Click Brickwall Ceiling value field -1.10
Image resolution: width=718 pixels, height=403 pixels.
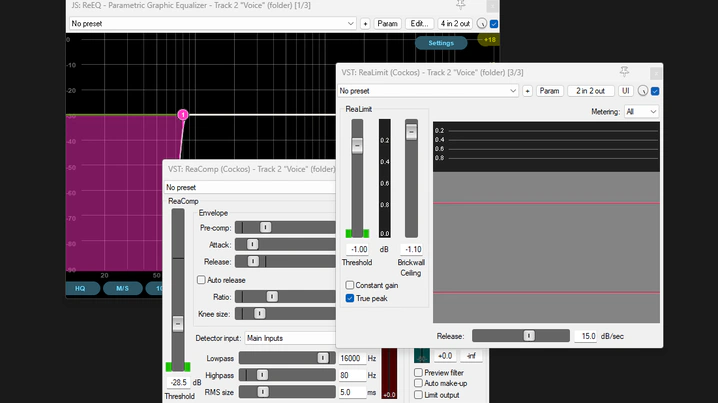click(412, 249)
